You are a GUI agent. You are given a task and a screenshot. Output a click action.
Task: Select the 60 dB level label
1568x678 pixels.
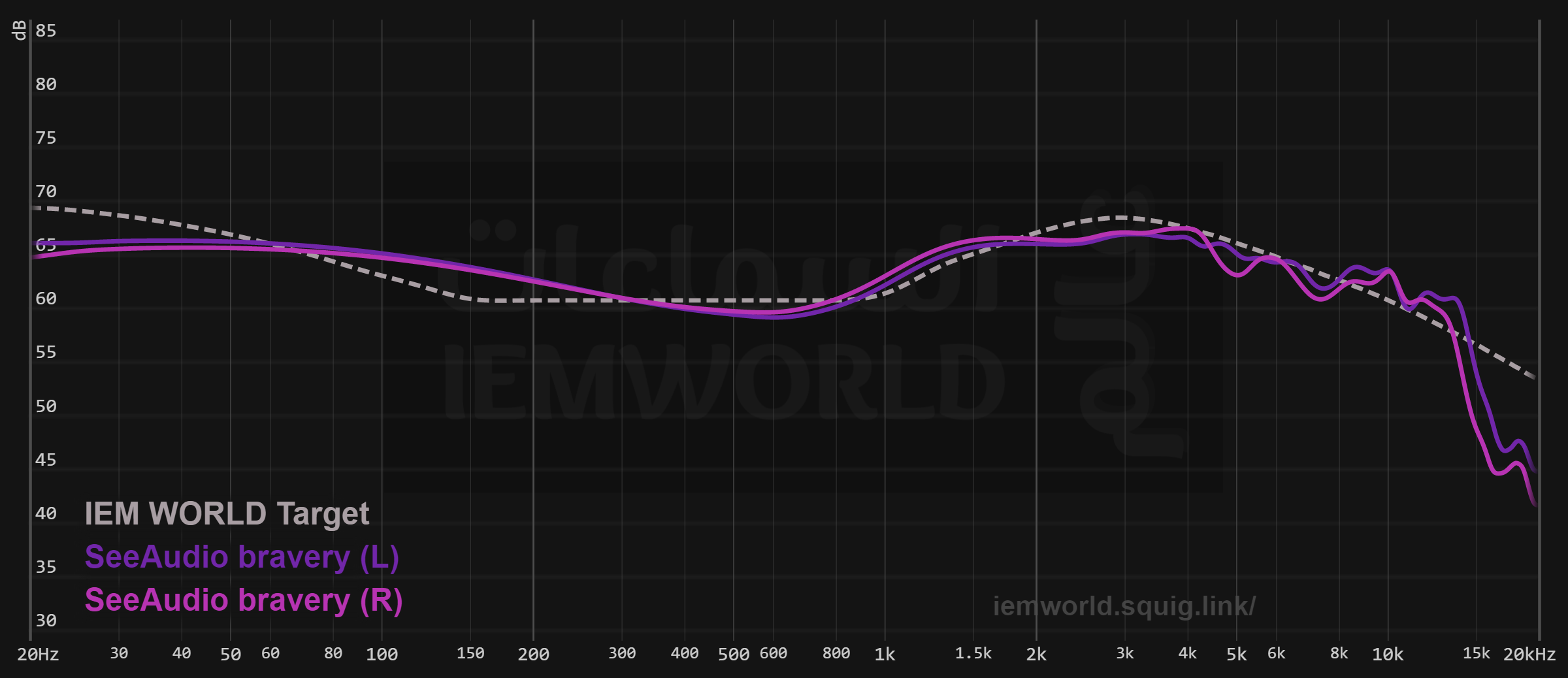tap(46, 299)
